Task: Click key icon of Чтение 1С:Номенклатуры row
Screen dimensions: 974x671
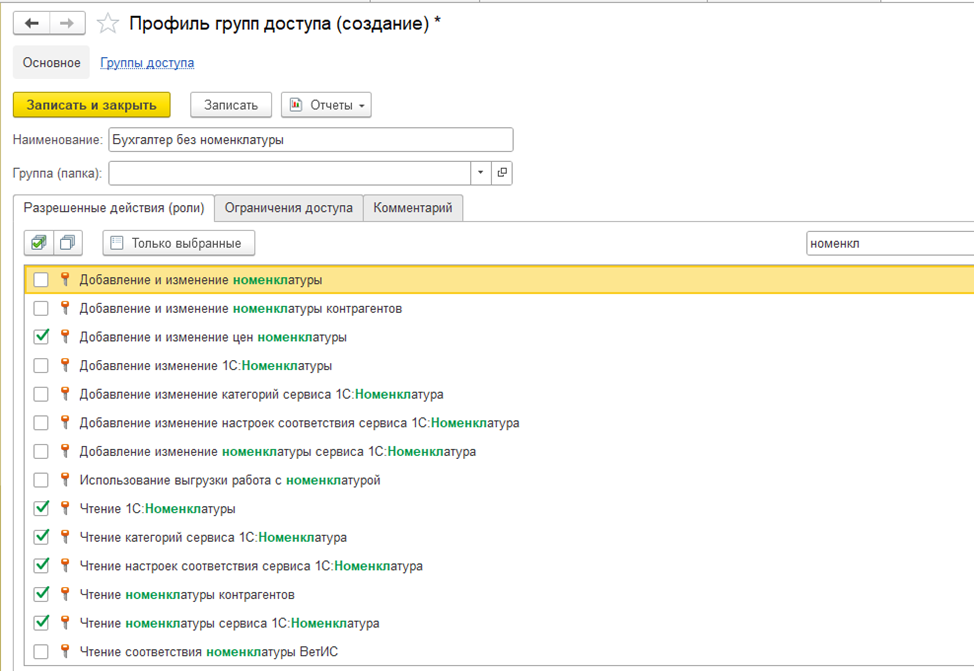Action: coord(65,508)
